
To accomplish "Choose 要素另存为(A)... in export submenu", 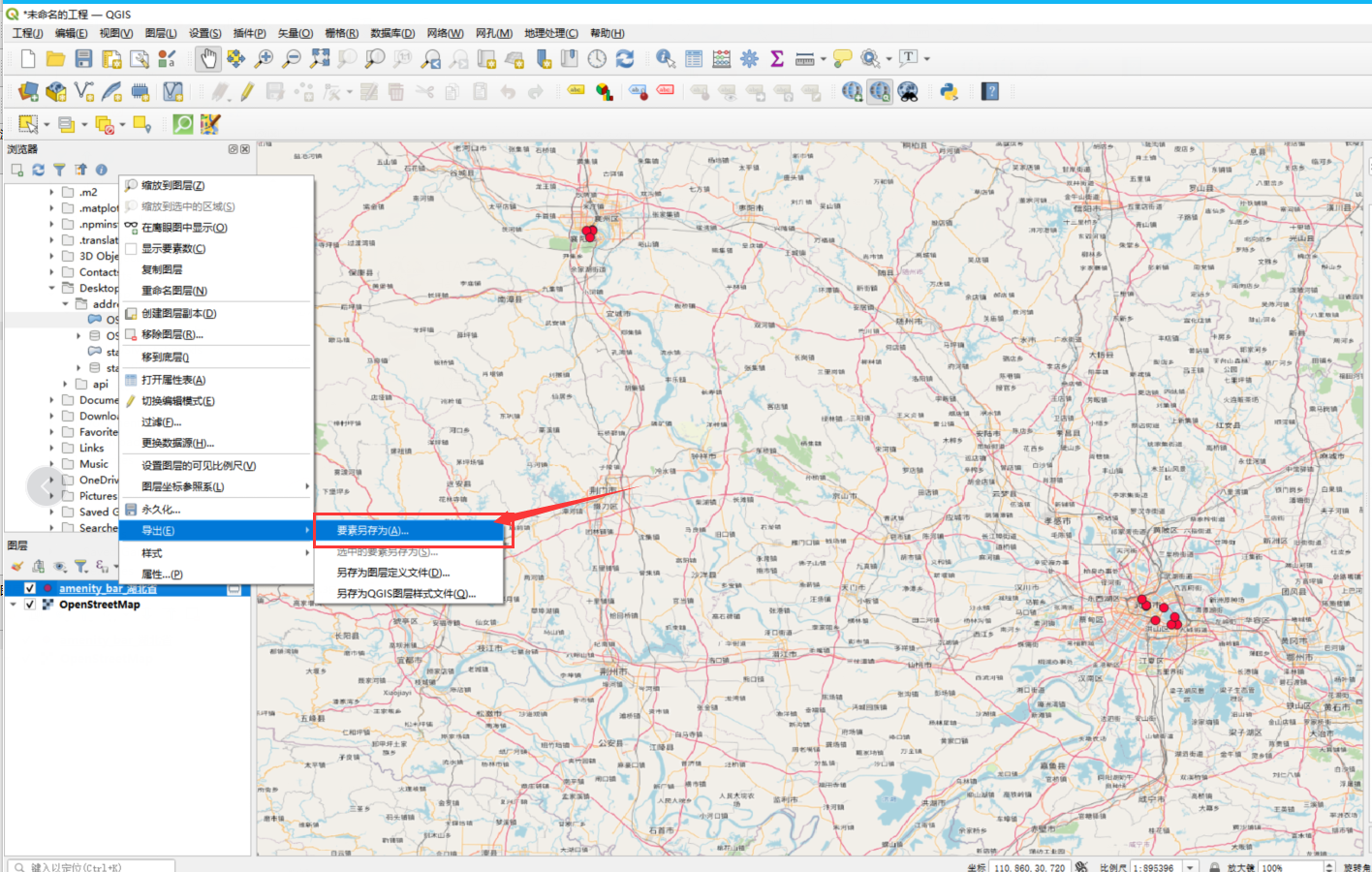I will 409,531.
